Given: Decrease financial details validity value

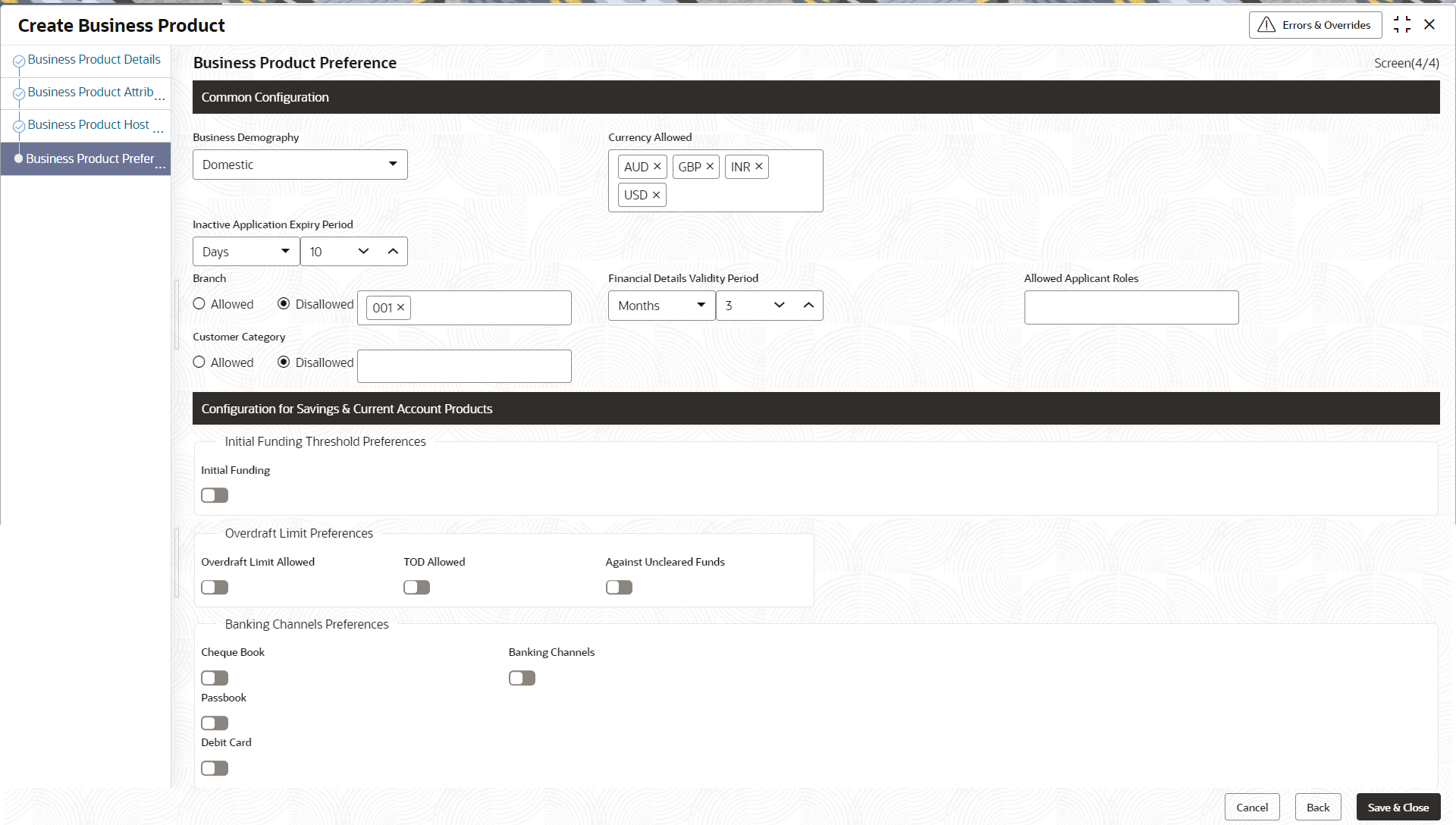Looking at the screenshot, I should click(779, 306).
